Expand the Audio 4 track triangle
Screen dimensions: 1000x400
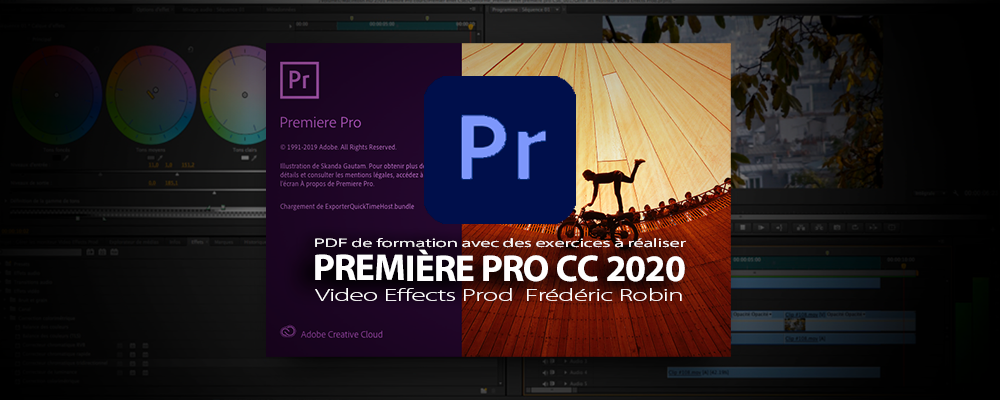[566, 372]
